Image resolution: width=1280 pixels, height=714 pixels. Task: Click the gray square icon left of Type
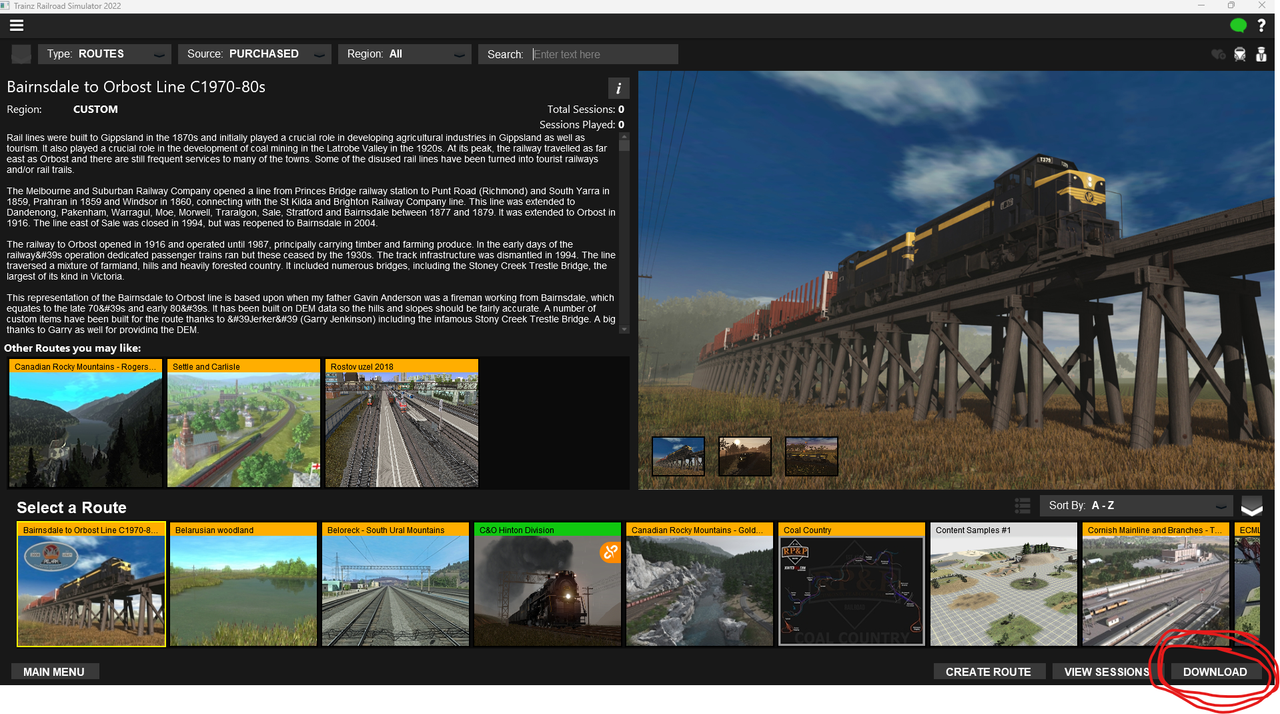(20, 54)
